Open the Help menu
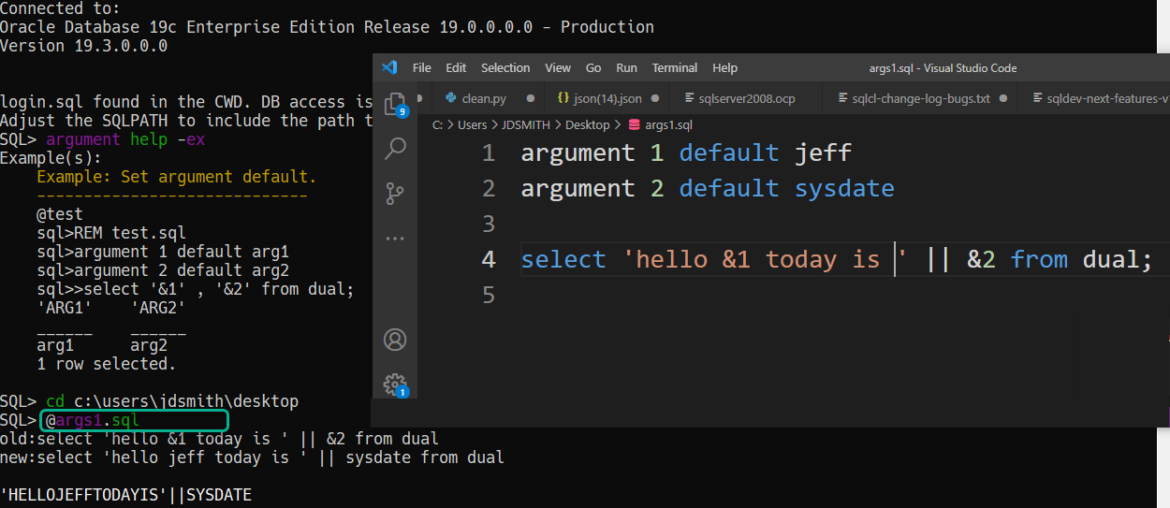Screen dimensions: 1170x508 [725, 68]
